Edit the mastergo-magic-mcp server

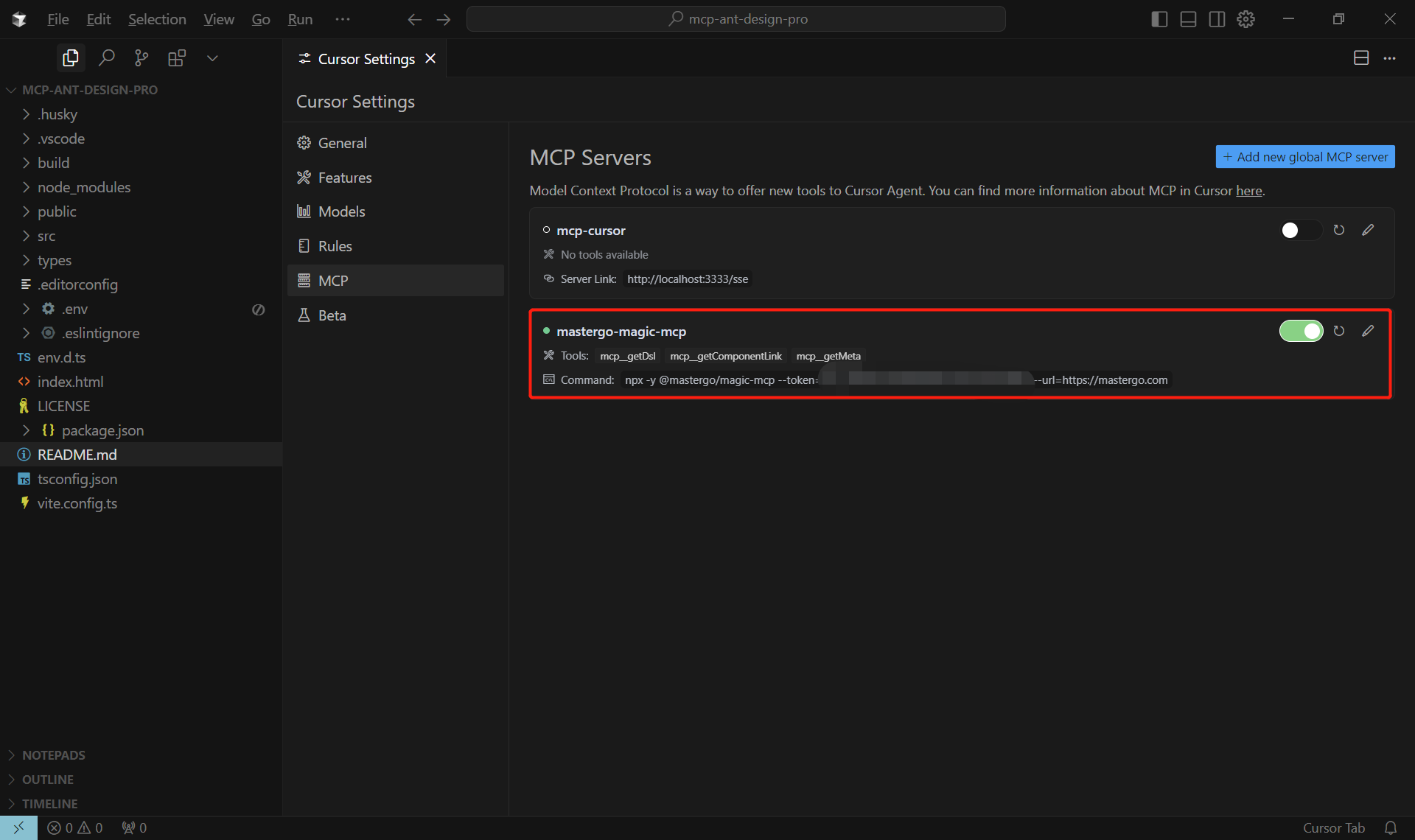pos(1368,331)
